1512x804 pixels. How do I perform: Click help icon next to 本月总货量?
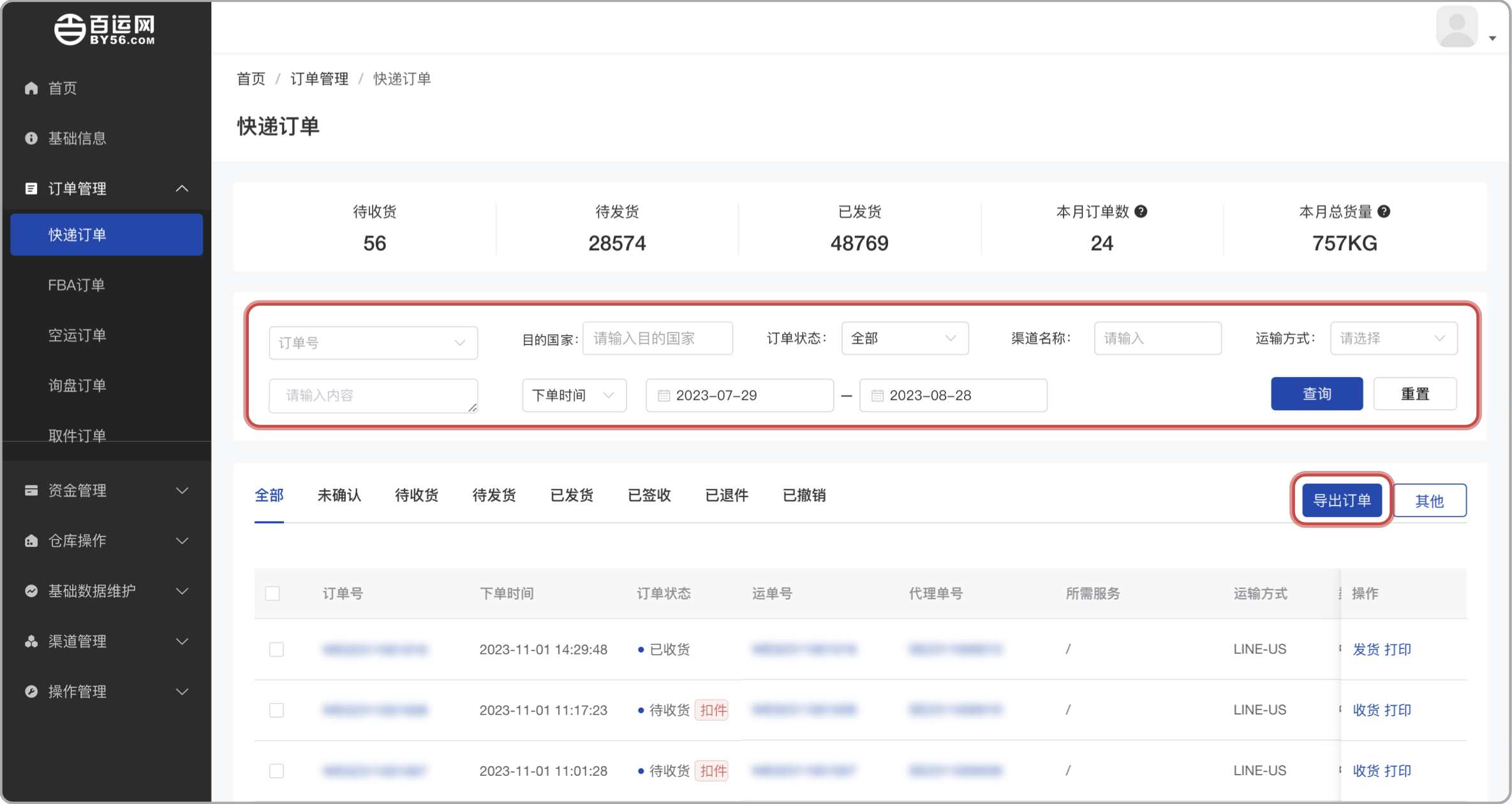pos(1383,212)
